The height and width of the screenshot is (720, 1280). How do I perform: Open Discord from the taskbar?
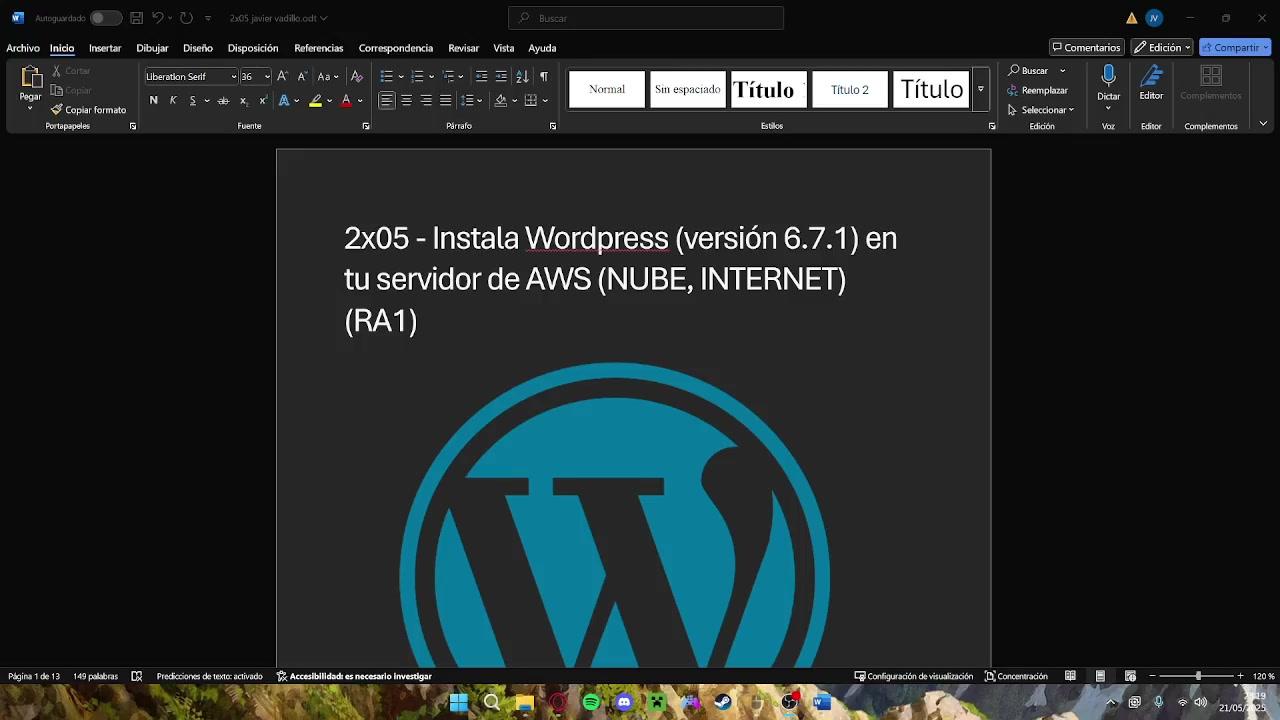tap(624, 702)
